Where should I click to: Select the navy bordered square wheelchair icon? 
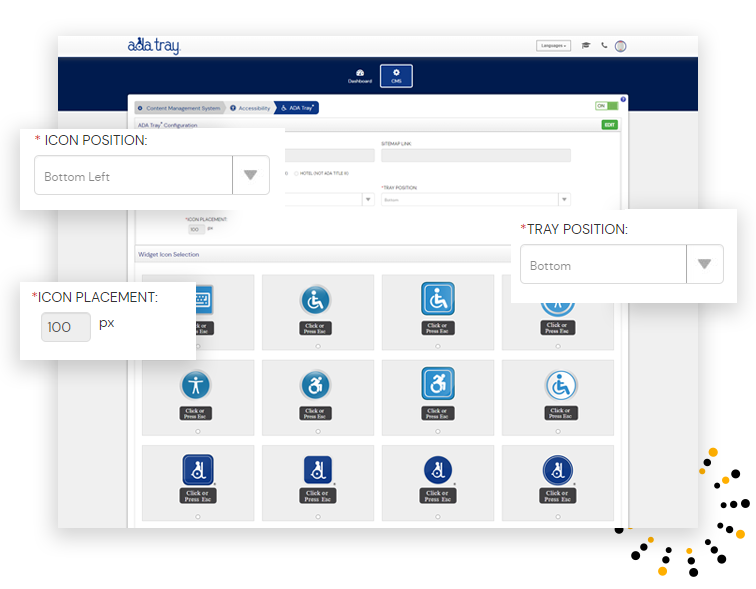[198, 469]
